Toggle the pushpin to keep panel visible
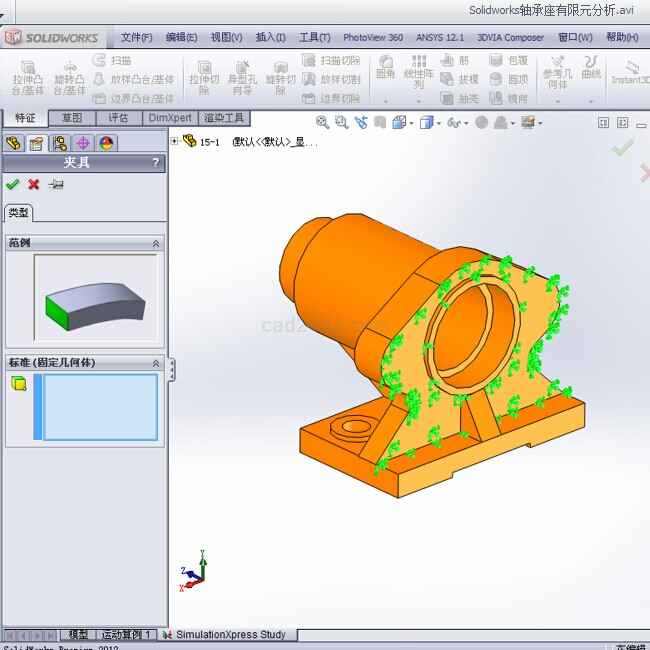 pos(56,184)
